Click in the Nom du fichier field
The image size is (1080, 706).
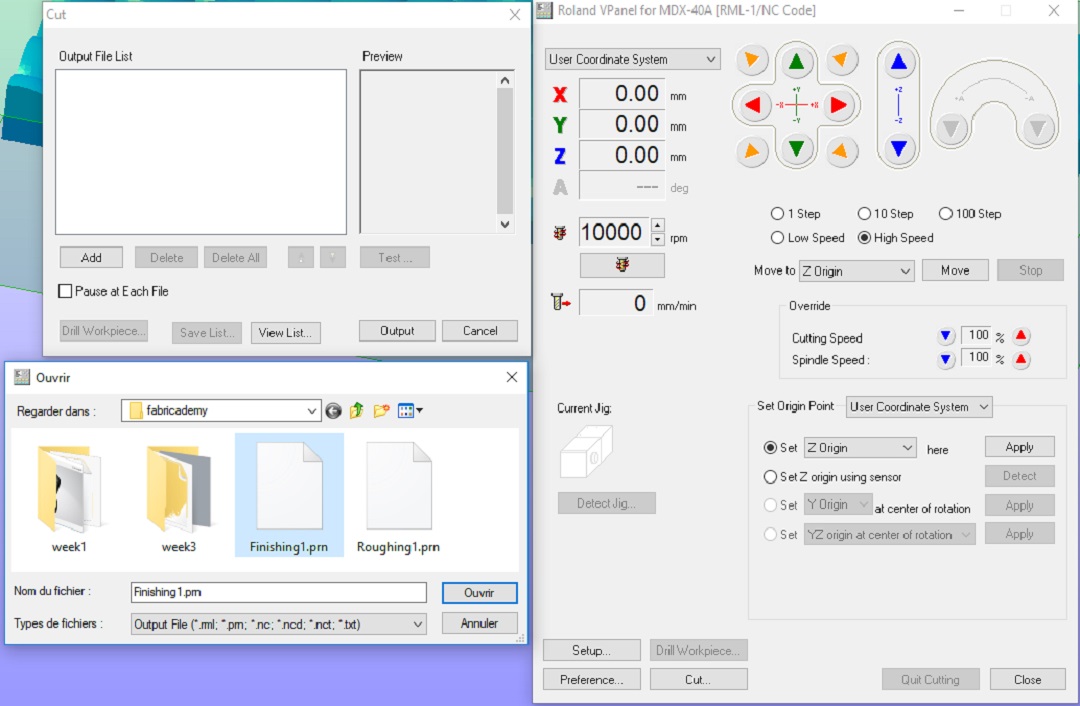(x=278, y=592)
